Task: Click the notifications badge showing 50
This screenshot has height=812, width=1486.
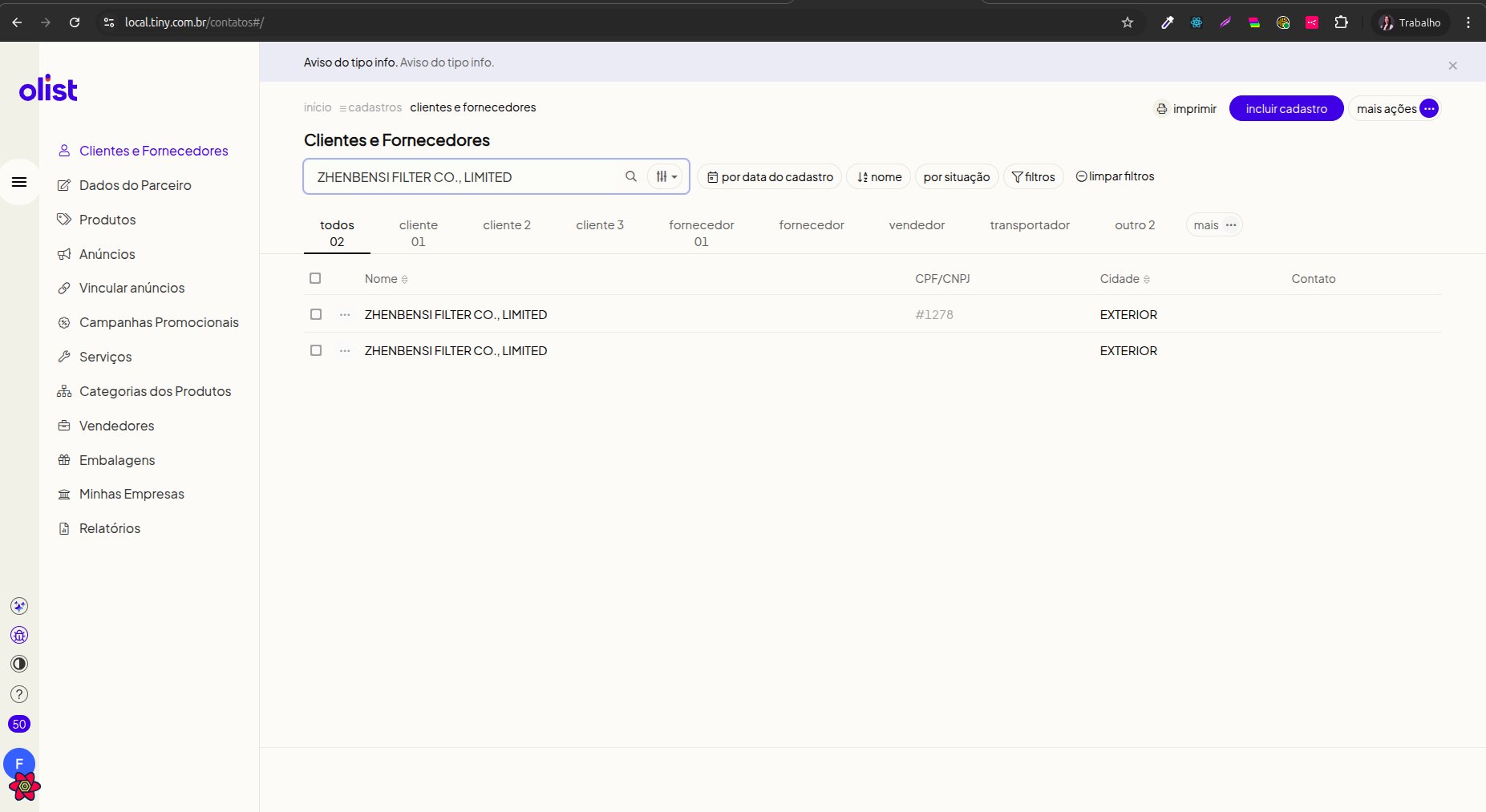Action: 19,724
